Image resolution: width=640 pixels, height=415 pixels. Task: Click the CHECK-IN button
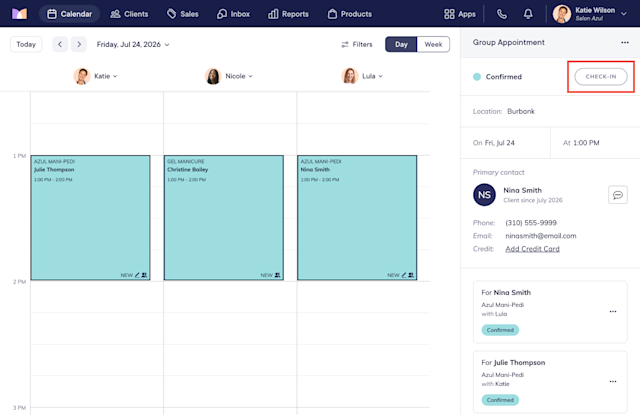pos(601,77)
